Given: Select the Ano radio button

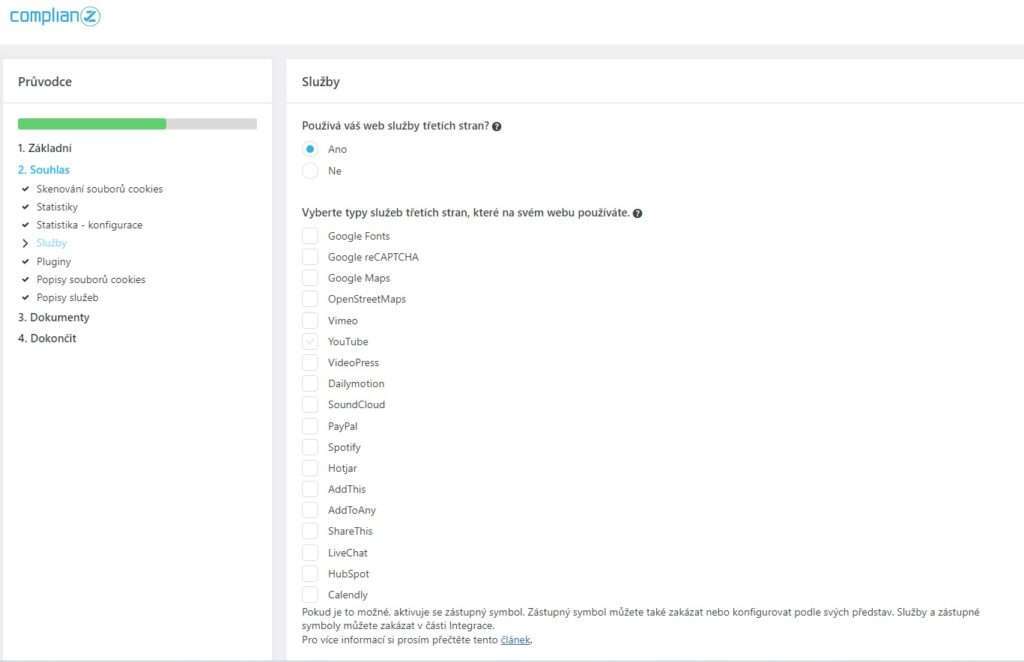Looking at the screenshot, I should pos(310,149).
